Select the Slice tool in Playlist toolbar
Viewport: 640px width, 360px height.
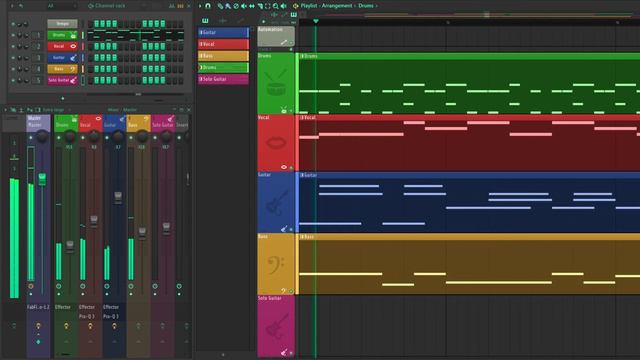tap(260, 6)
